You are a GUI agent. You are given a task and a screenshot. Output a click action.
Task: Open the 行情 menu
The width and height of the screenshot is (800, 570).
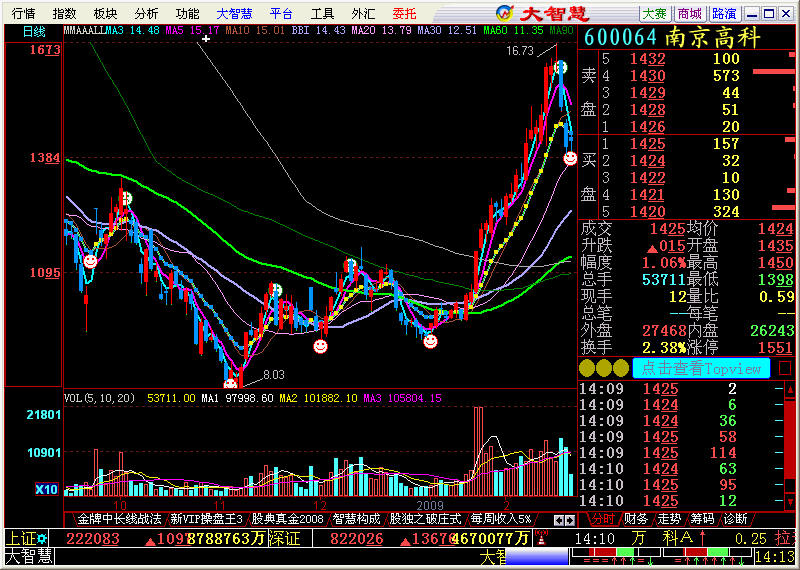23,13
